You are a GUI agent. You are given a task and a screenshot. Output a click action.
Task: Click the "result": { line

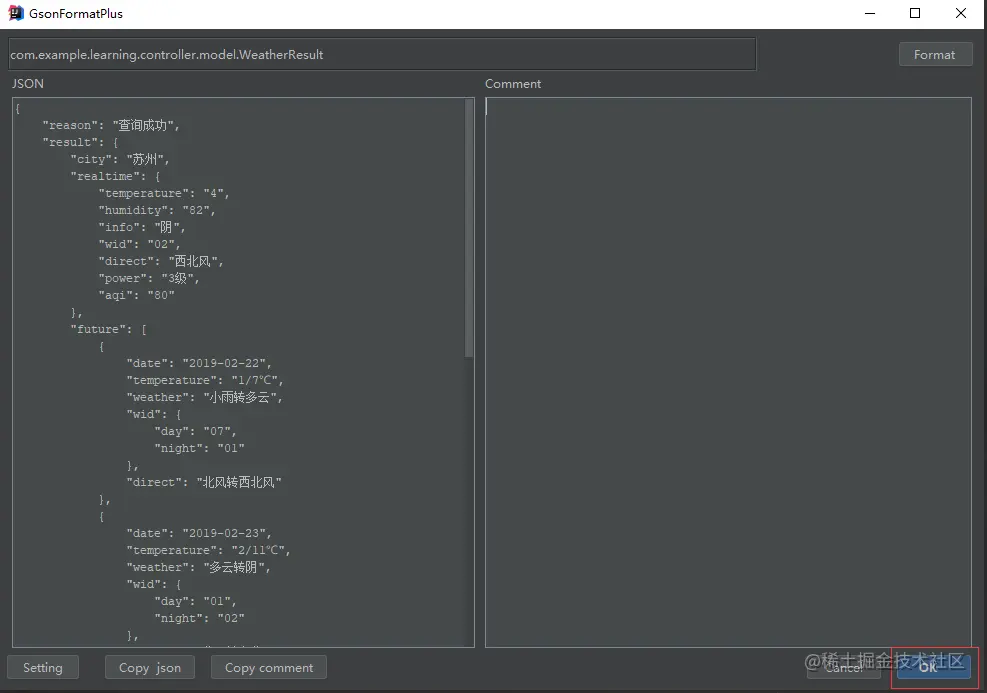81,142
